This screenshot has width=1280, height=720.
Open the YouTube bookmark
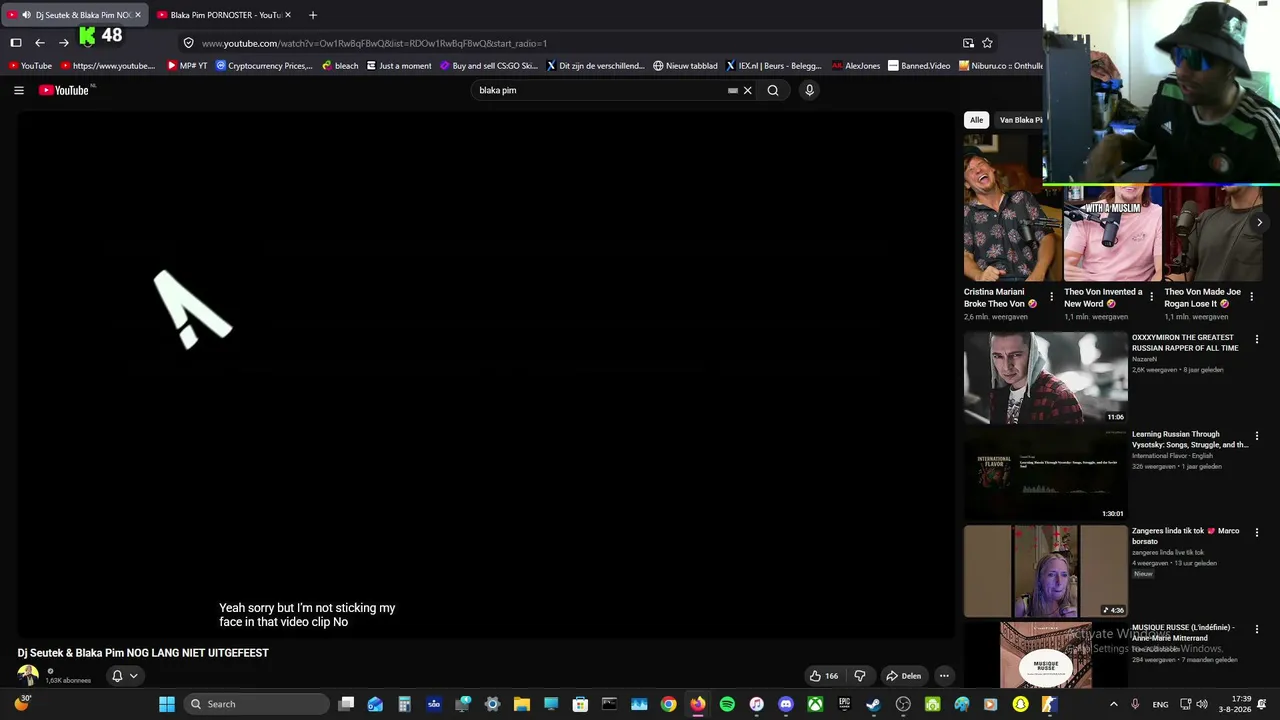(x=29, y=66)
